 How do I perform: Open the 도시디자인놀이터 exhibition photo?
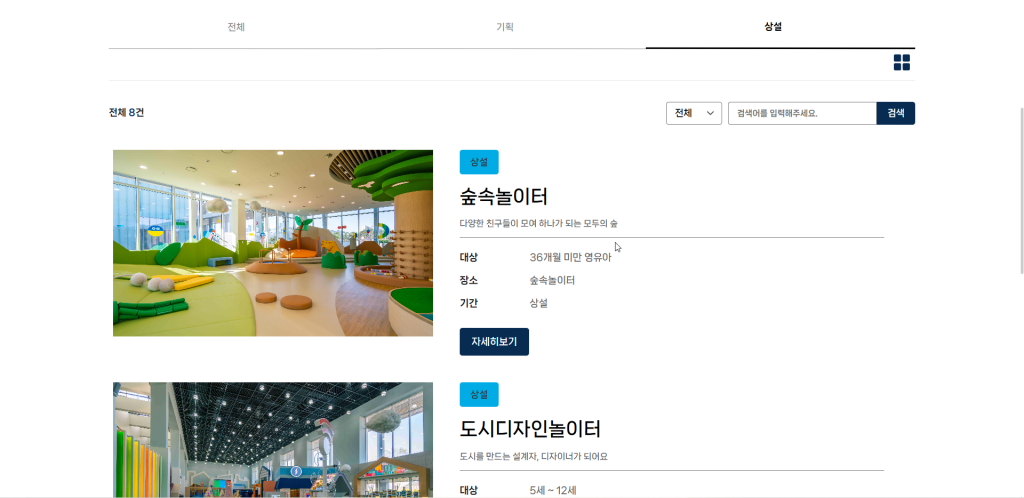(273, 440)
